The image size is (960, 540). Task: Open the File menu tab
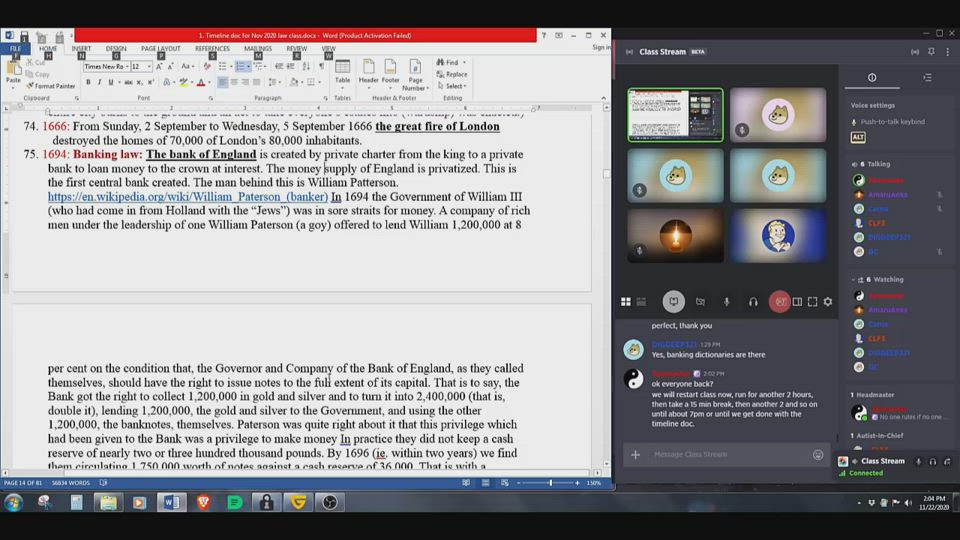pos(15,48)
